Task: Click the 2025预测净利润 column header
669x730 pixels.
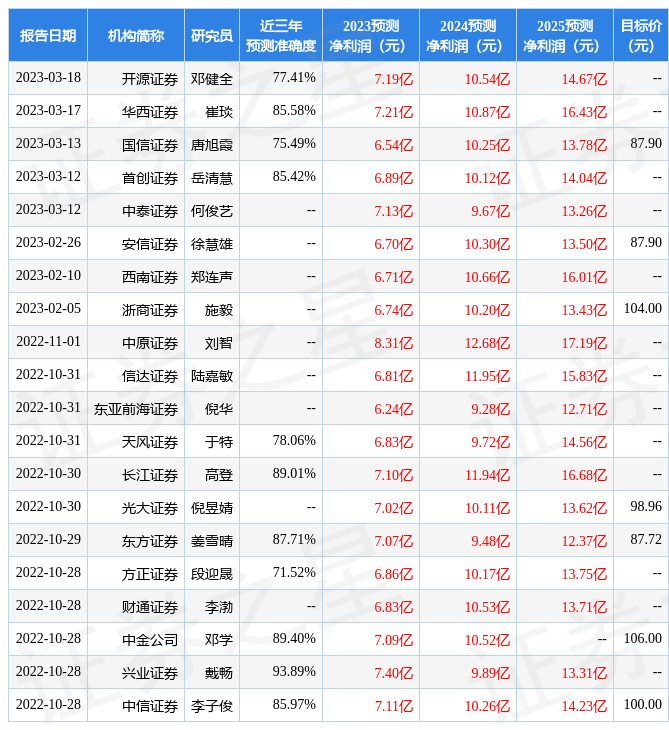Action: tap(565, 35)
